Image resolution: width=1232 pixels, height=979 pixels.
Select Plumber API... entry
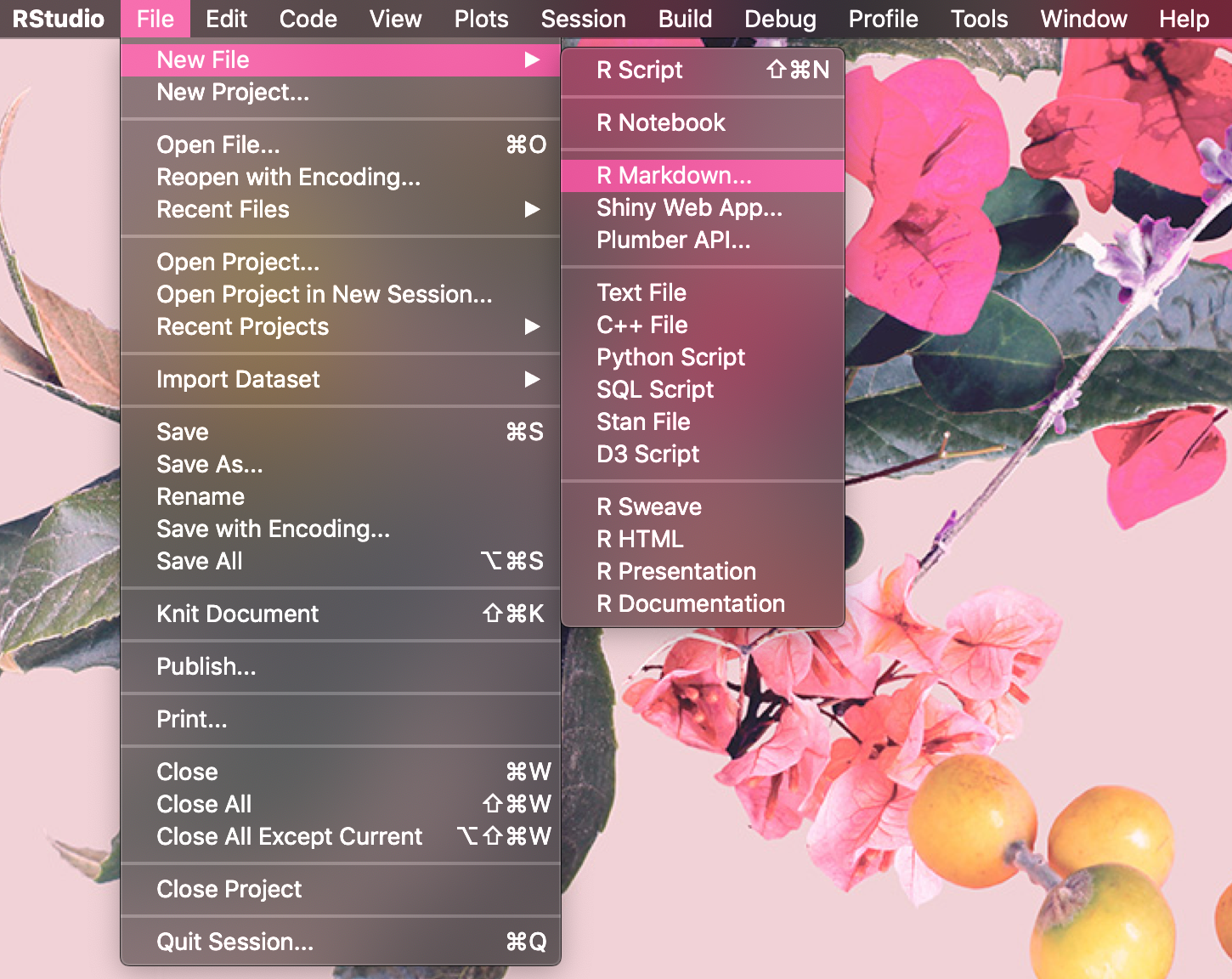click(703, 240)
